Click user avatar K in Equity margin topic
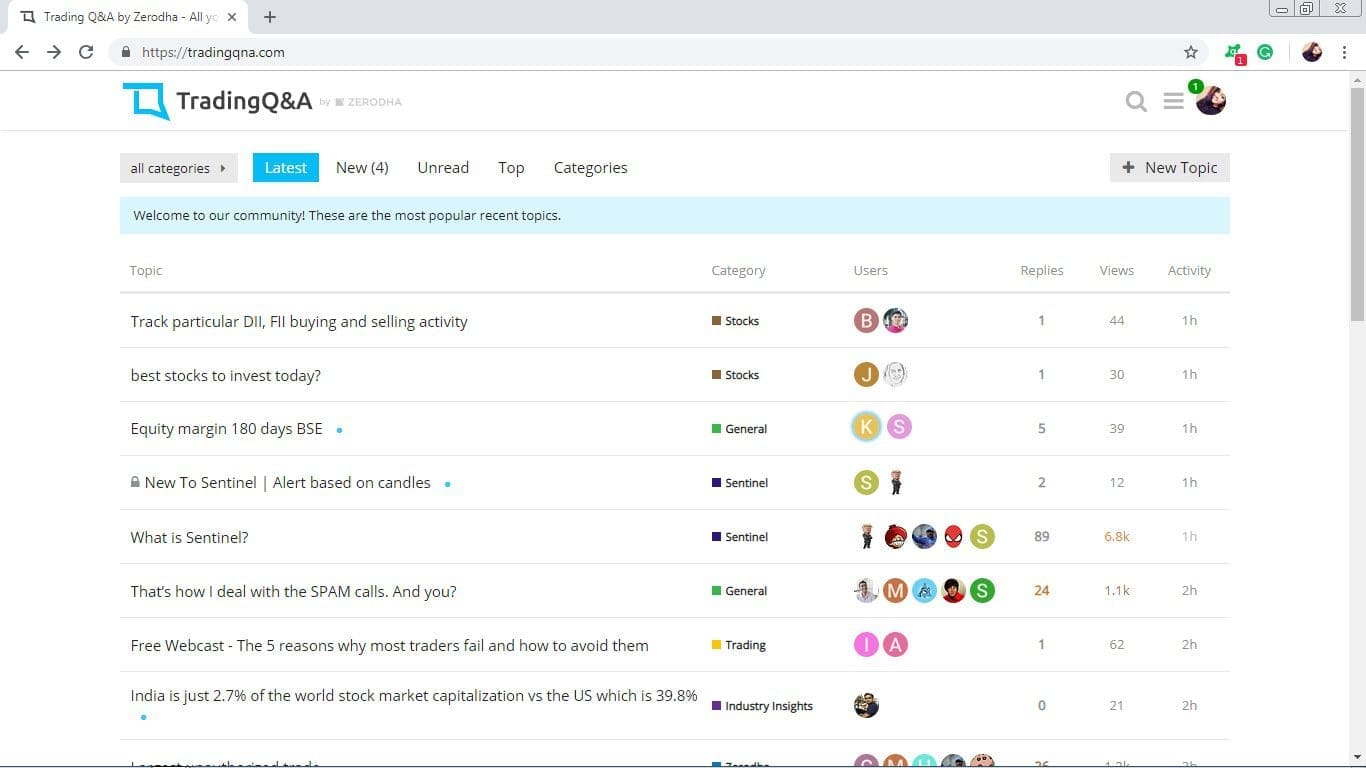The width and height of the screenshot is (1366, 768). 866,427
